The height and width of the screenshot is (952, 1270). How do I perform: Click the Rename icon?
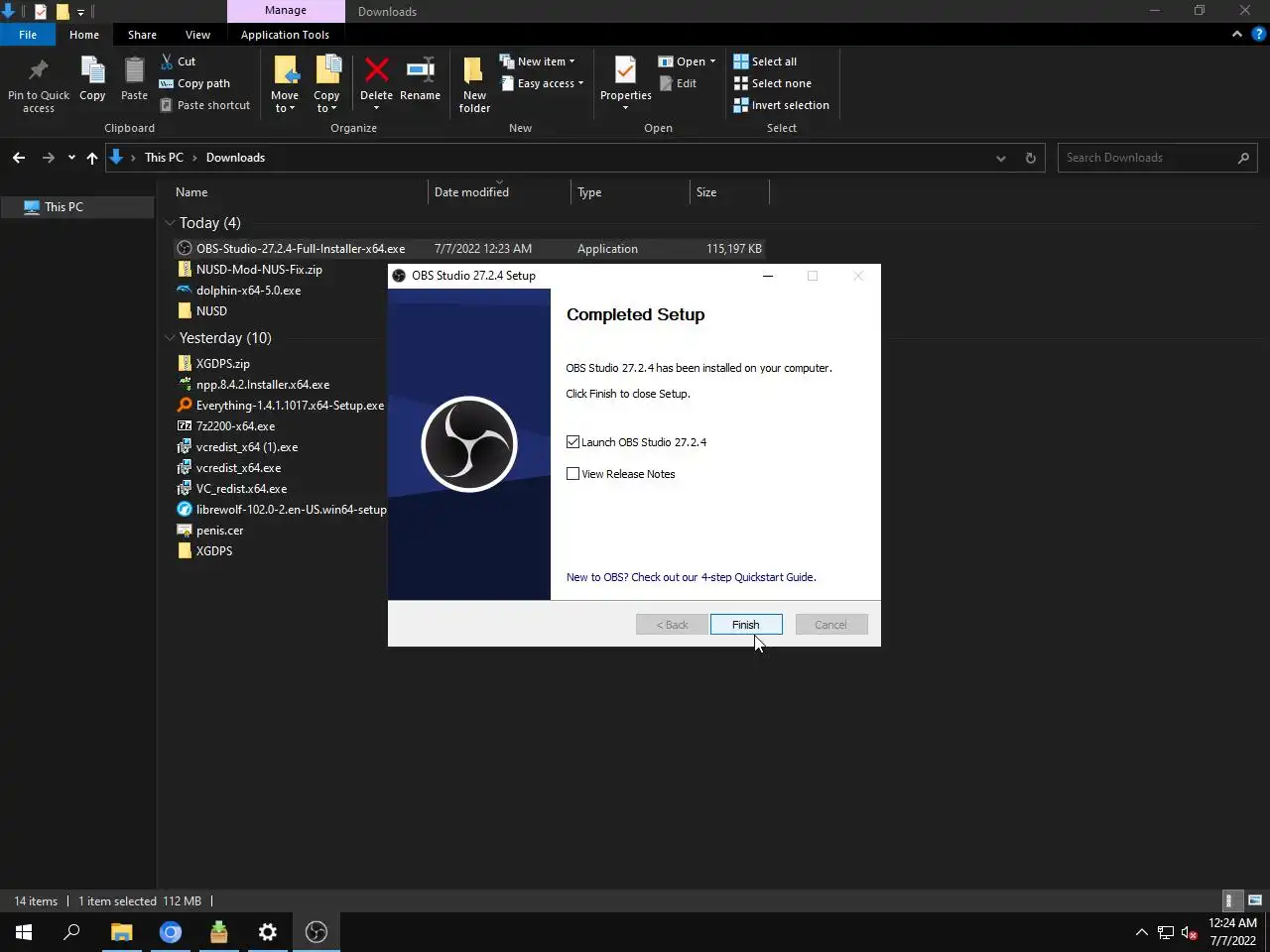click(x=420, y=70)
